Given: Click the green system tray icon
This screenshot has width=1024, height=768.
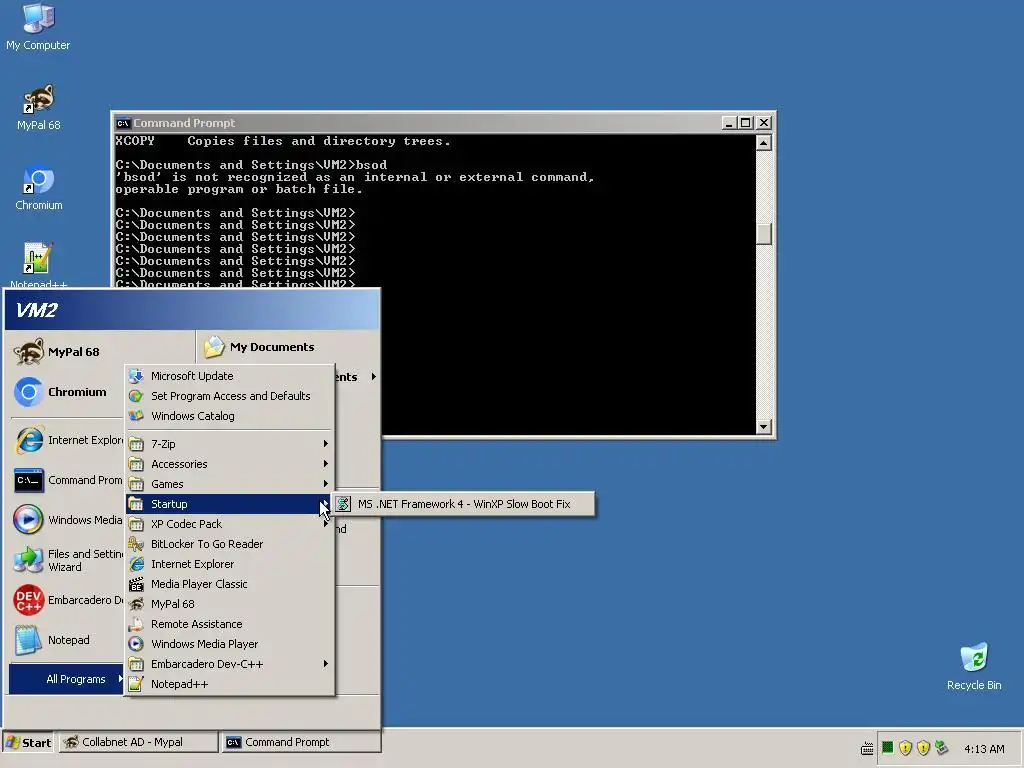Looking at the screenshot, I should pos(888,748).
